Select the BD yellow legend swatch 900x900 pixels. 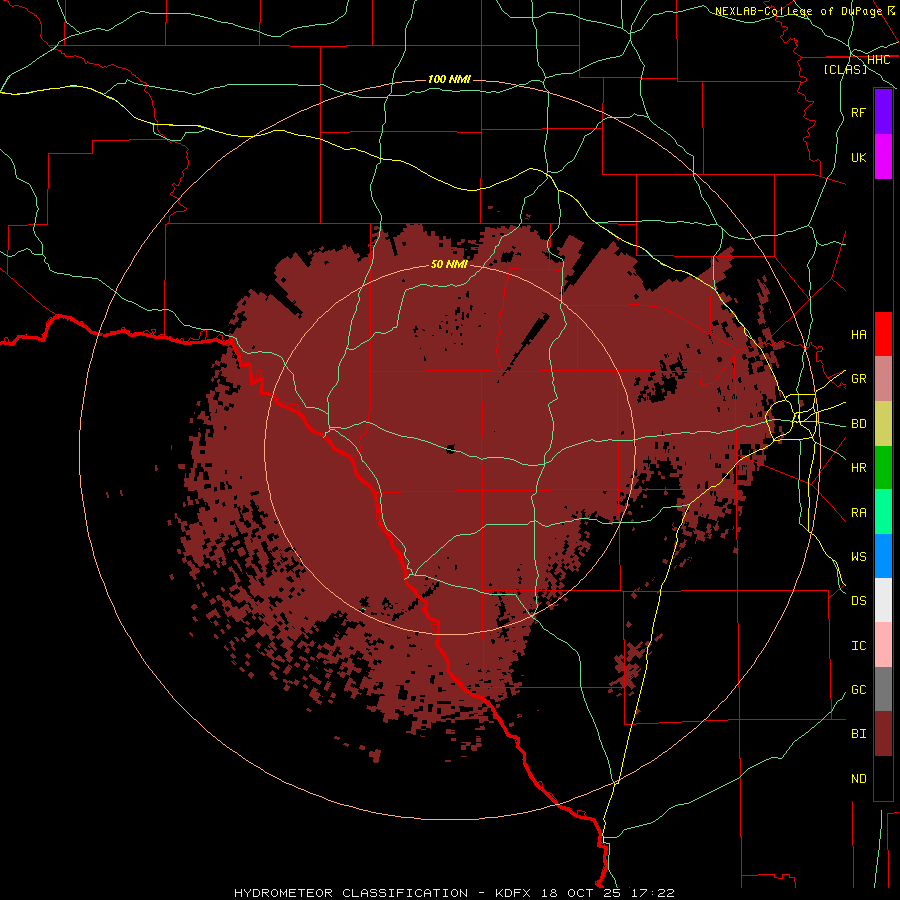click(x=883, y=424)
